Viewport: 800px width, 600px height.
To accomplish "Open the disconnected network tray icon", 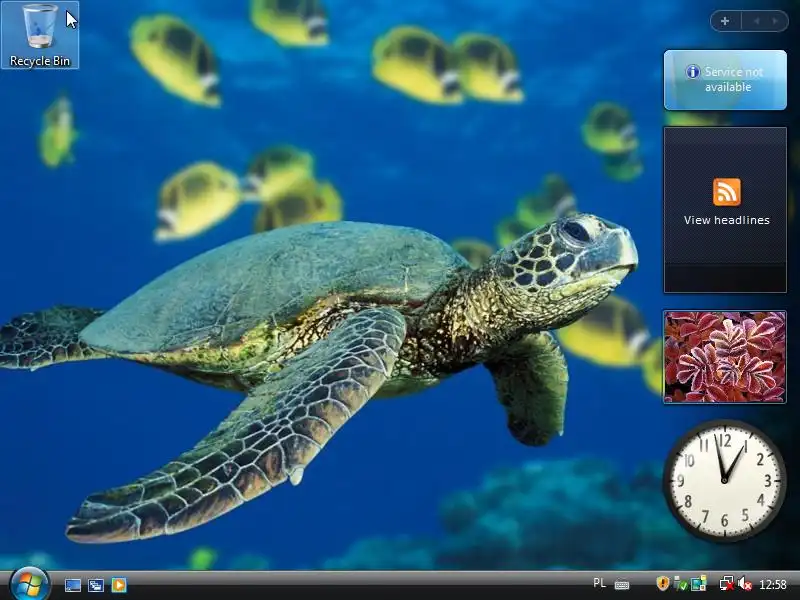I will click(x=727, y=584).
